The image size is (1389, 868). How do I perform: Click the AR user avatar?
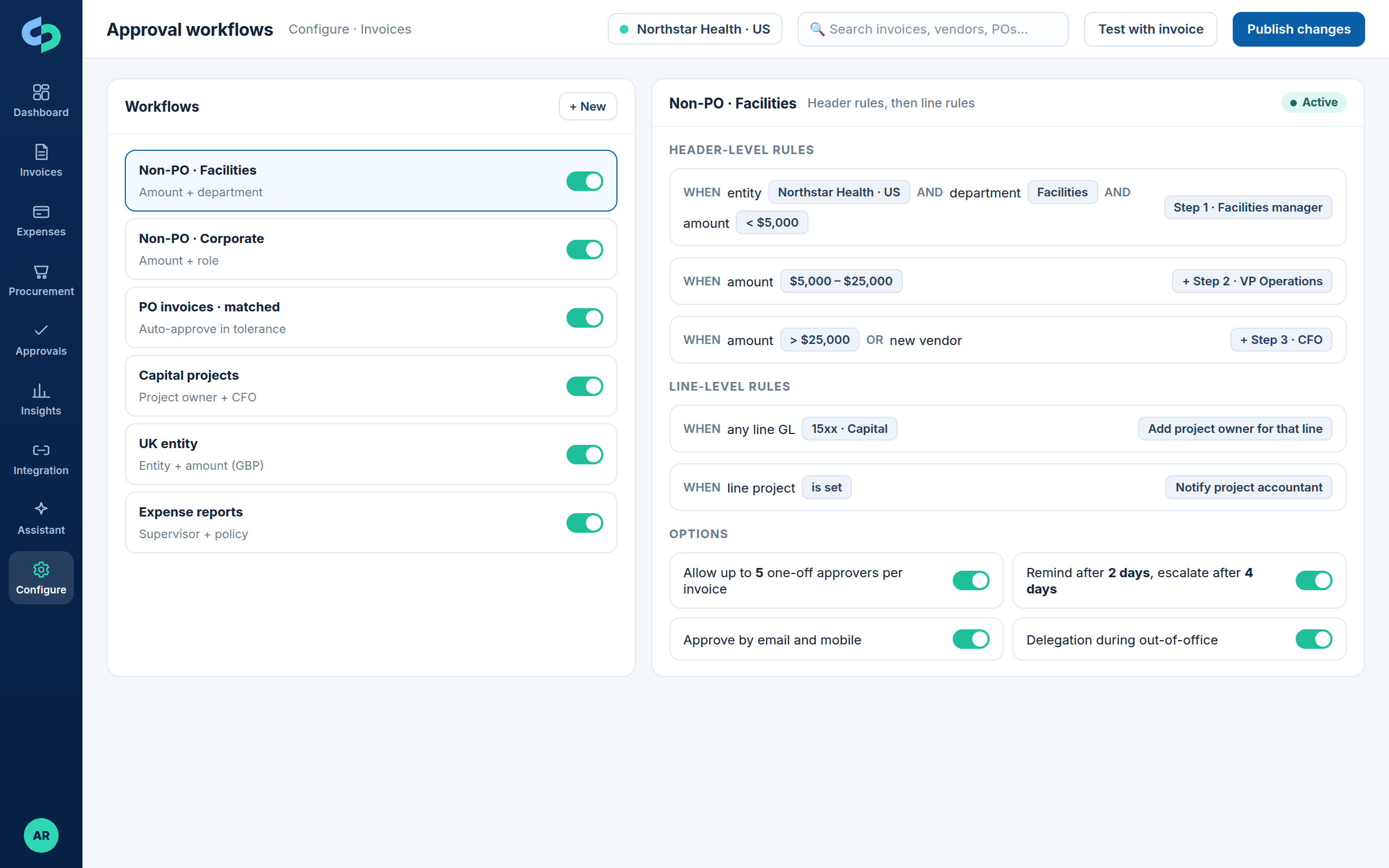coord(41,835)
